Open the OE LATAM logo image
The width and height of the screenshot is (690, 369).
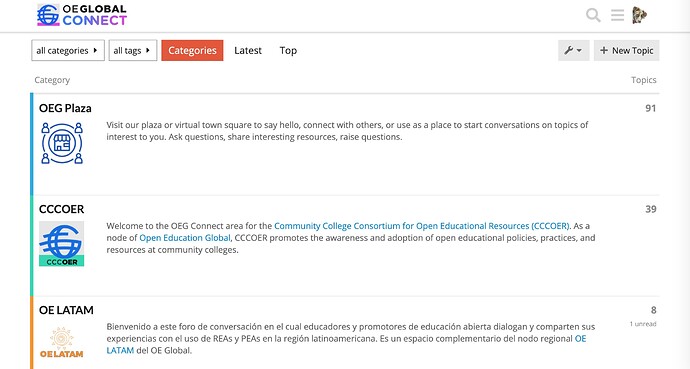click(62, 342)
